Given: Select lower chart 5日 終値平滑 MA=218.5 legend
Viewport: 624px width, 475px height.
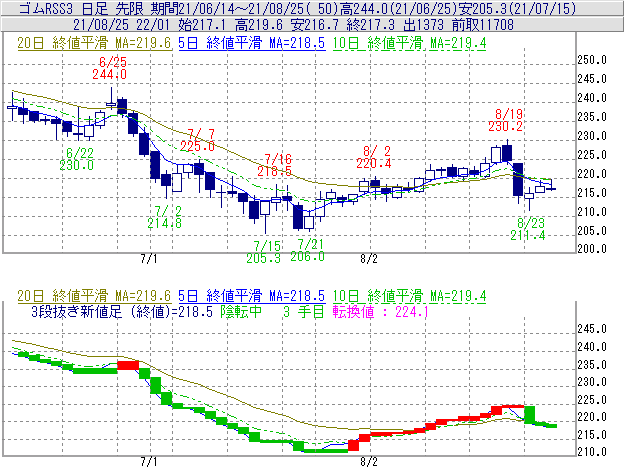Looking at the screenshot, I should pyautogui.click(x=252, y=296).
